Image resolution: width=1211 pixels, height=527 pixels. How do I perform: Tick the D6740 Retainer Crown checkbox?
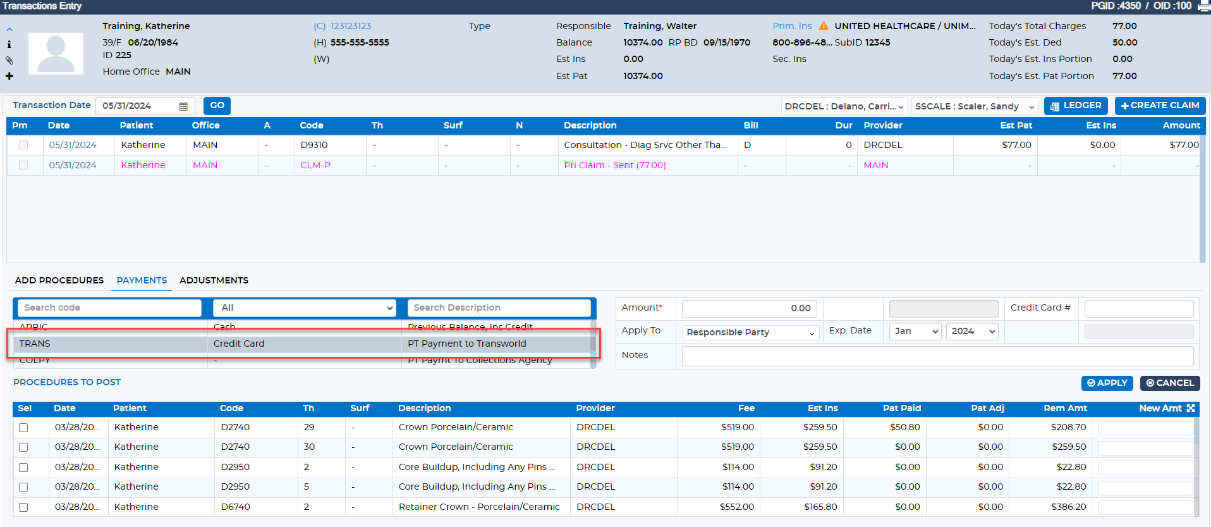(x=24, y=507)
